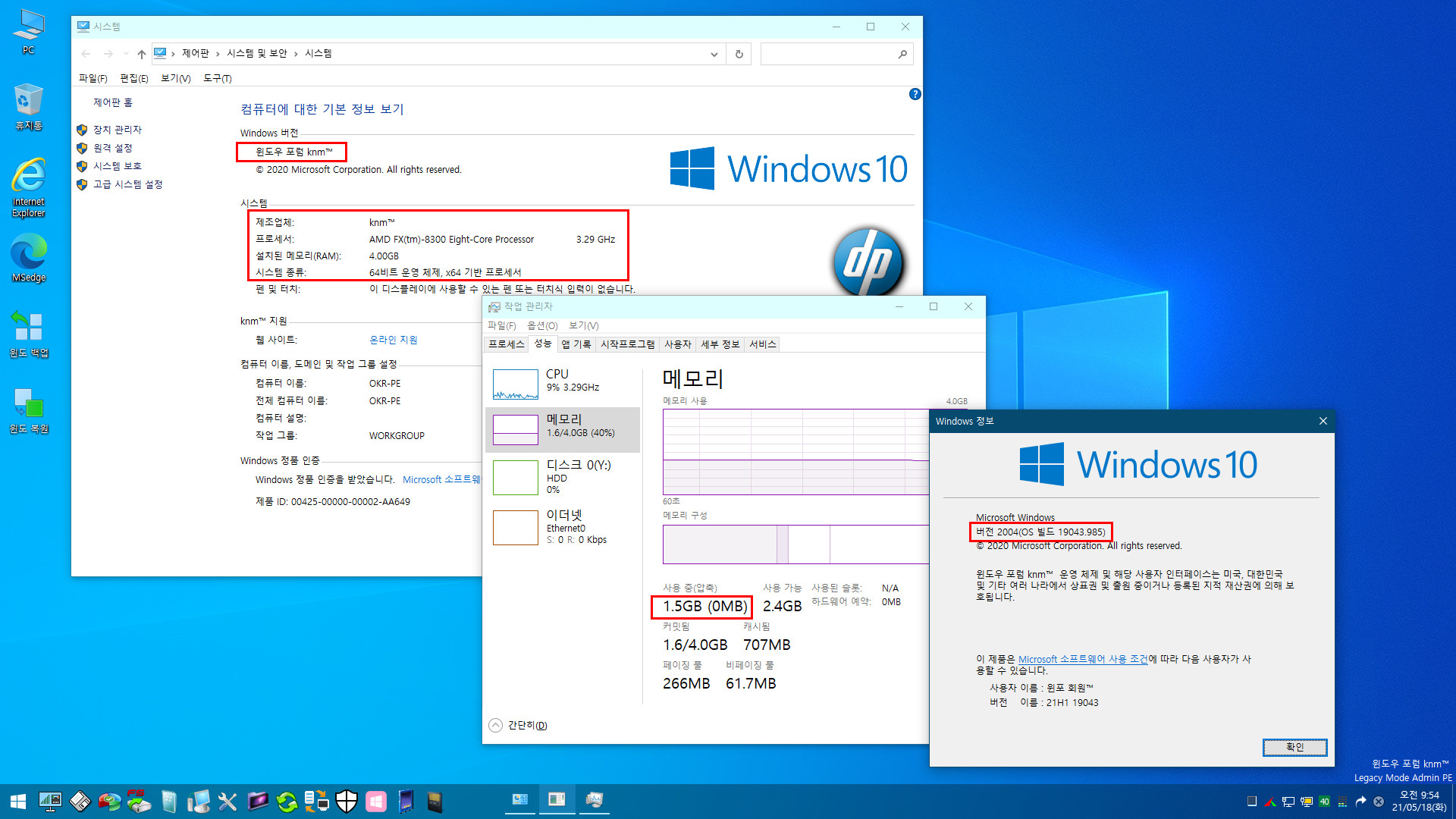Open 시스템 보호 from the sidebar

(118, 166)
